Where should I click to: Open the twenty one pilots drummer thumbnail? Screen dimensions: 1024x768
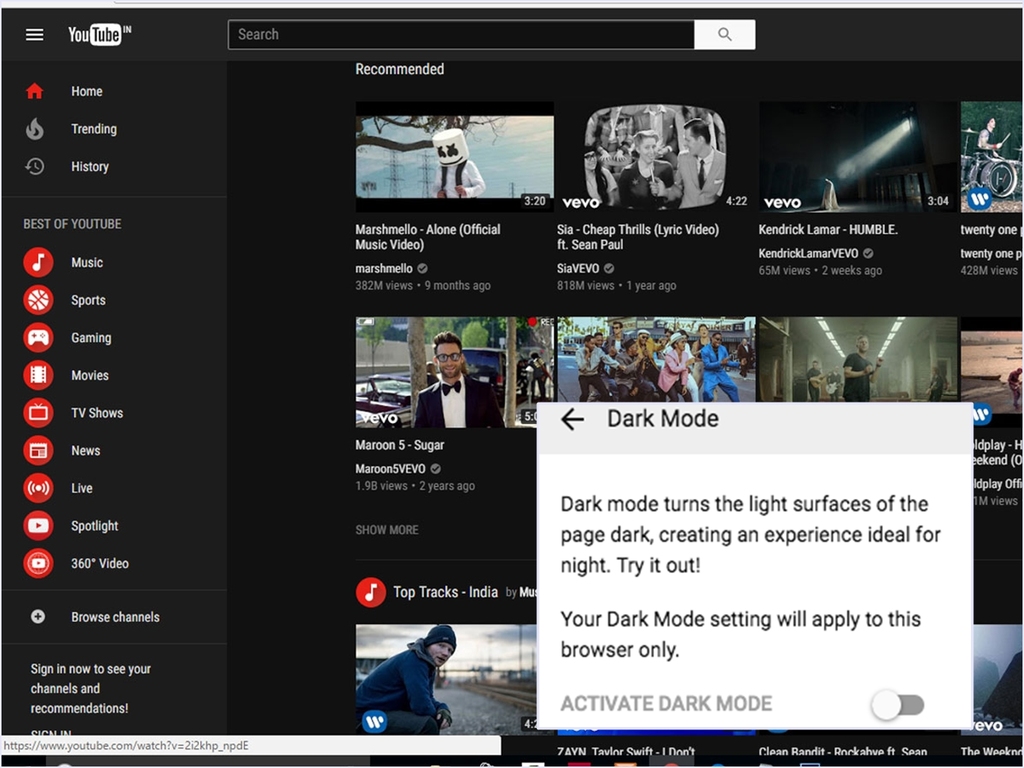click(x=991, y=157)
